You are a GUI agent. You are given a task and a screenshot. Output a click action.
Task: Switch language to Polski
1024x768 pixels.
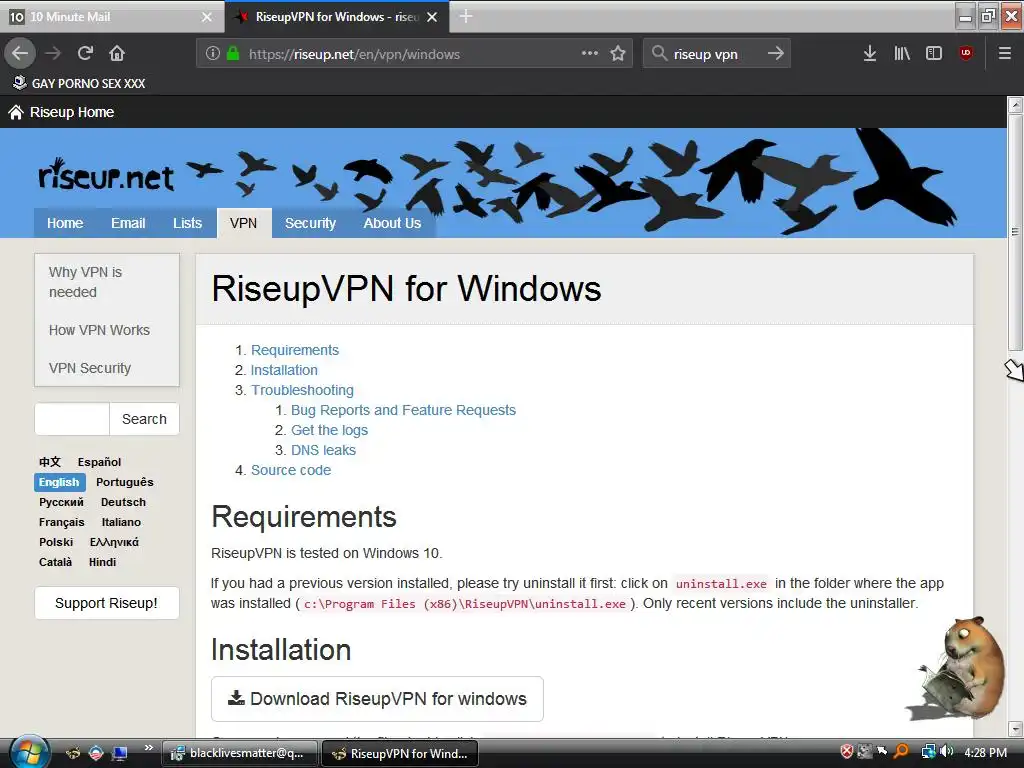(x=56, y=542)
